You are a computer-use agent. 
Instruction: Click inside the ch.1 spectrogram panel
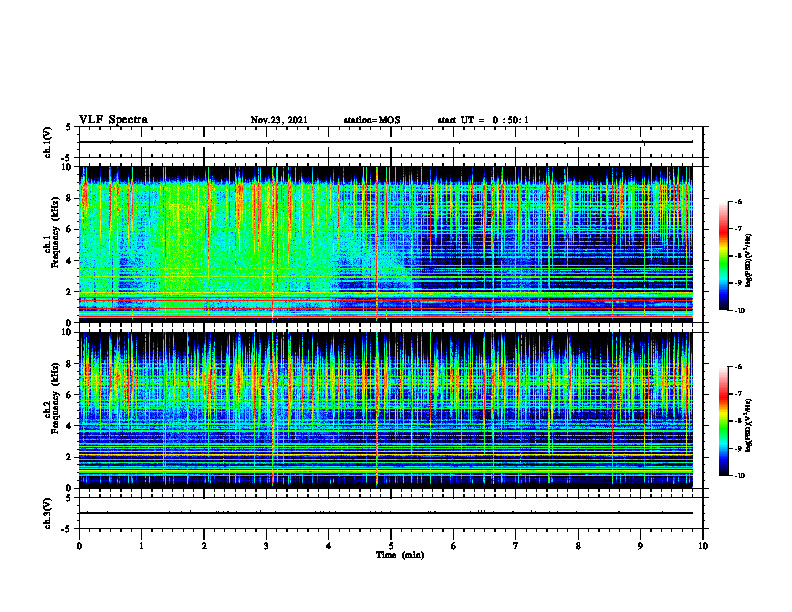pyautogui.click(x=386, y=244)
